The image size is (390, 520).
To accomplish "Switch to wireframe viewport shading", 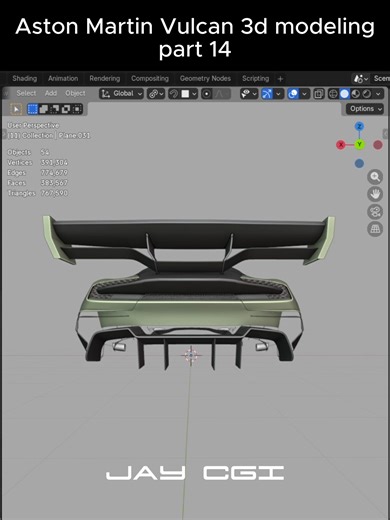I will click(x=333, y=94).
